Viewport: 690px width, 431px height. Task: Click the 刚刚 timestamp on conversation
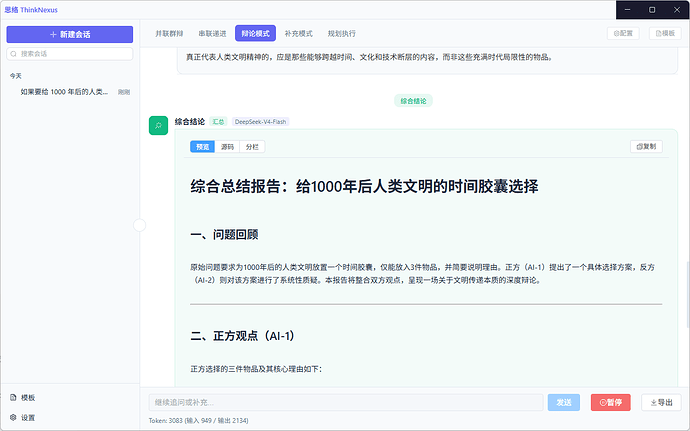pos(124,92)
